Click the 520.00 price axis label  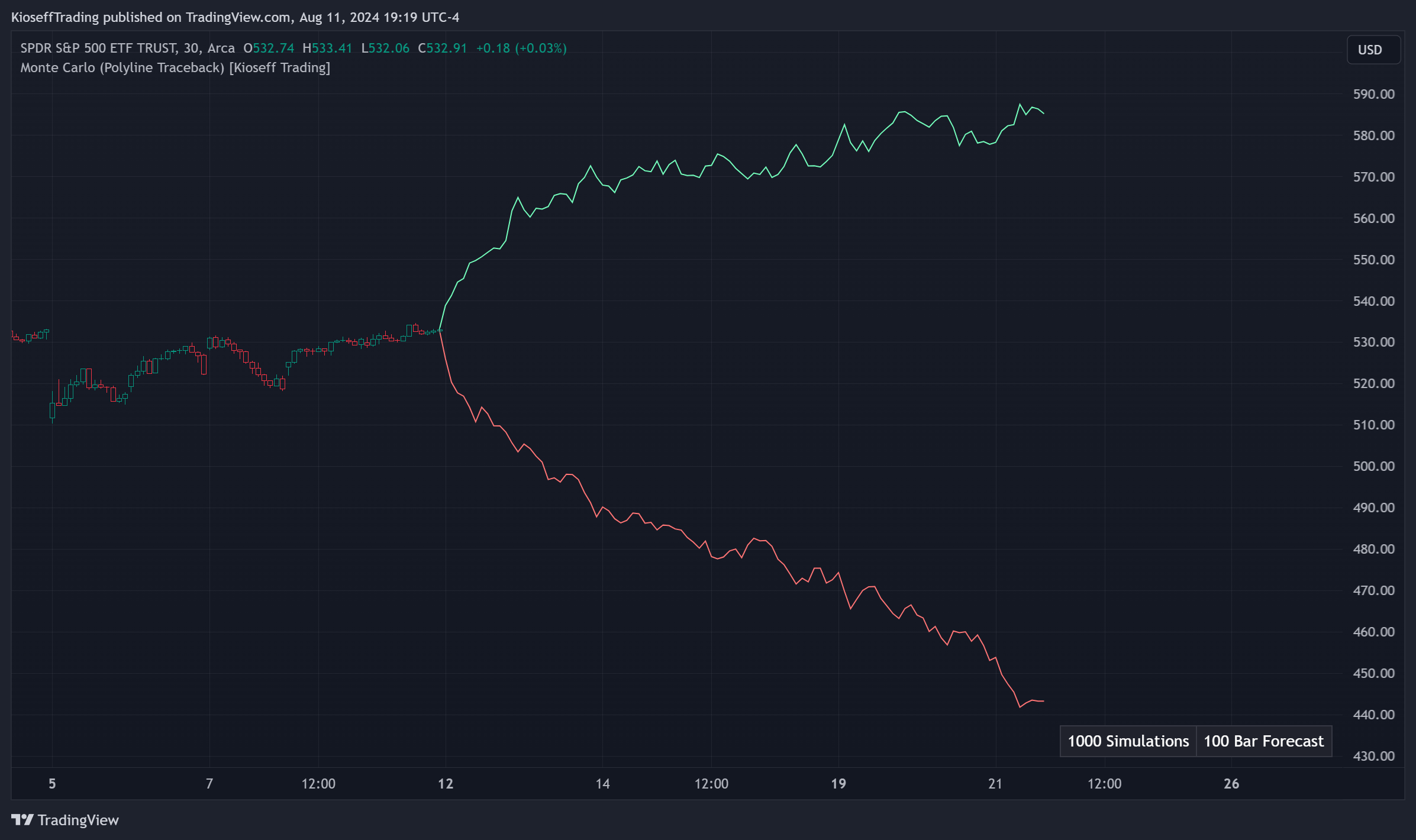point(1374,383)
